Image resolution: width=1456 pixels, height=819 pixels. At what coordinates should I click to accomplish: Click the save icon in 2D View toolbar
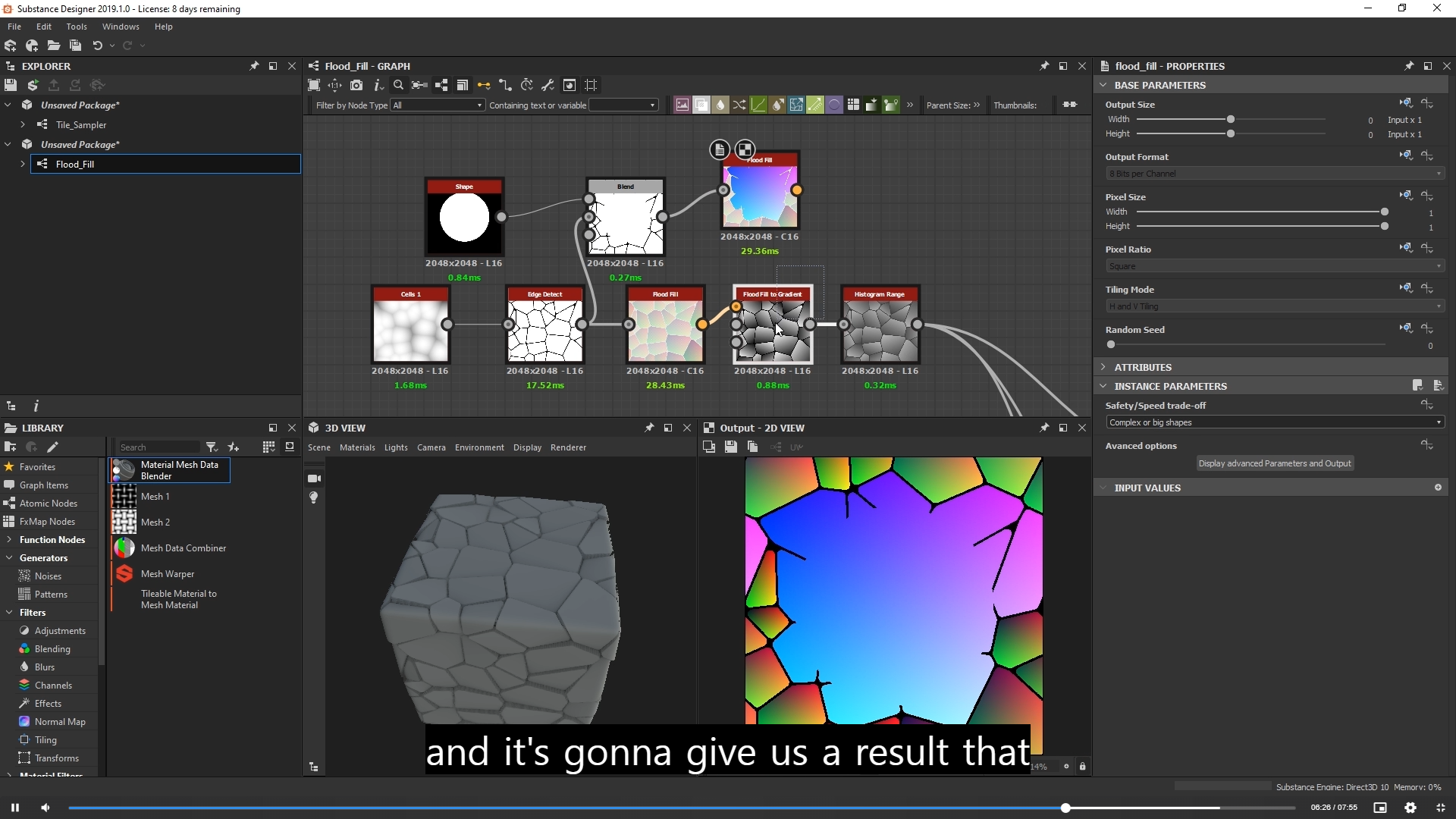pyautogui.click(x=730, y=447)
